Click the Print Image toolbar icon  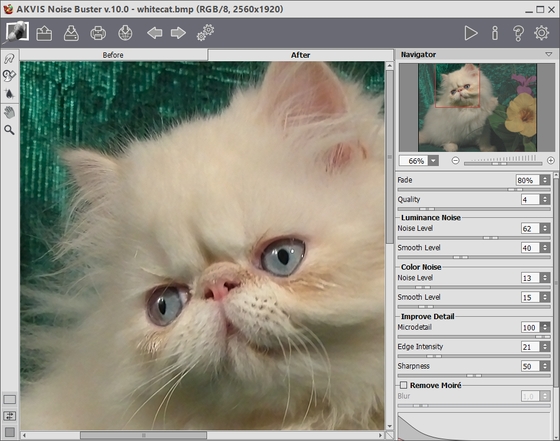tap(98, 33)
